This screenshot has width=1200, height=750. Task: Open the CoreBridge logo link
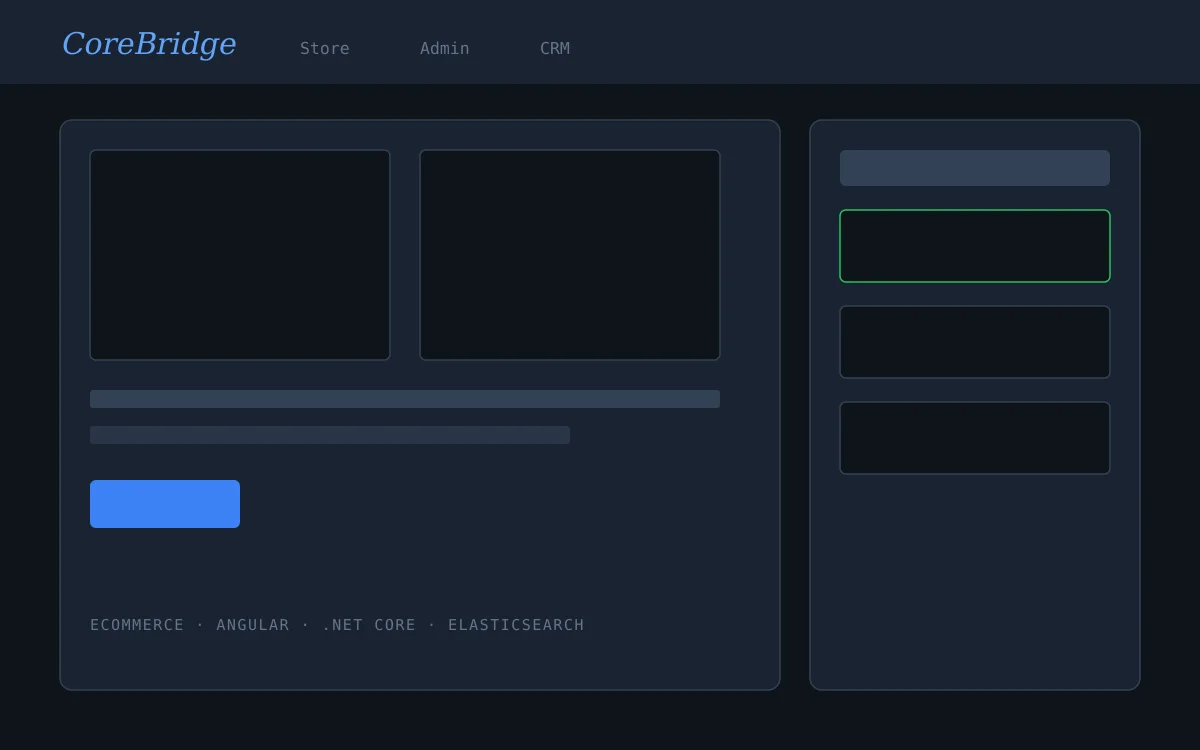(149, 44)
